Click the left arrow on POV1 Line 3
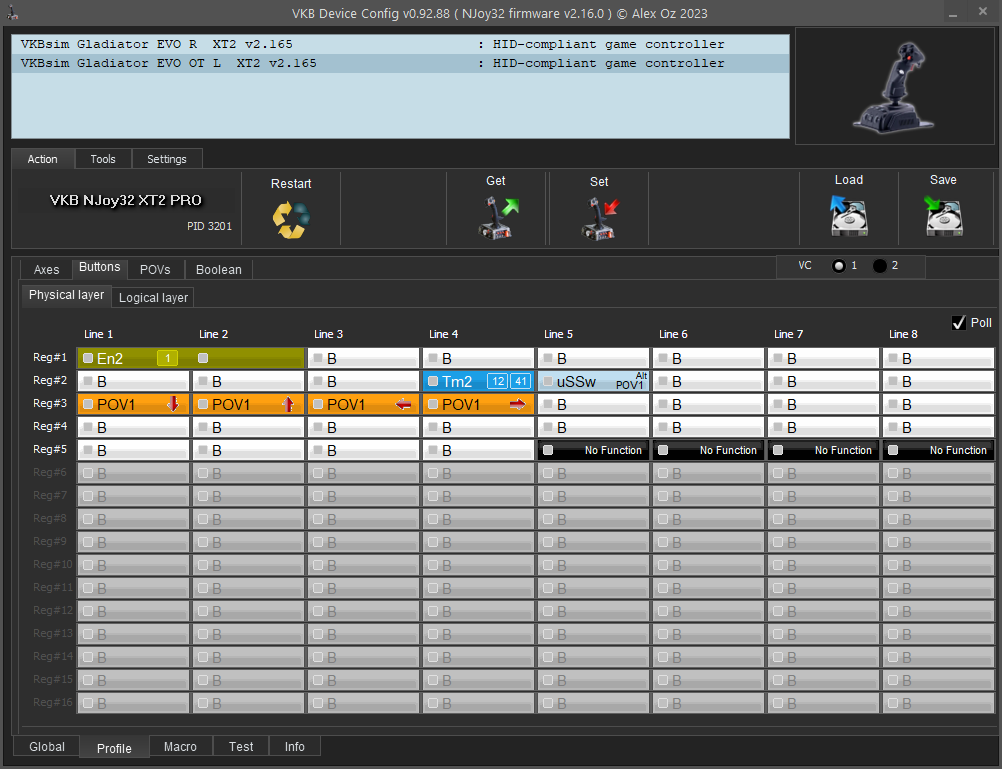 click(403, 404)
